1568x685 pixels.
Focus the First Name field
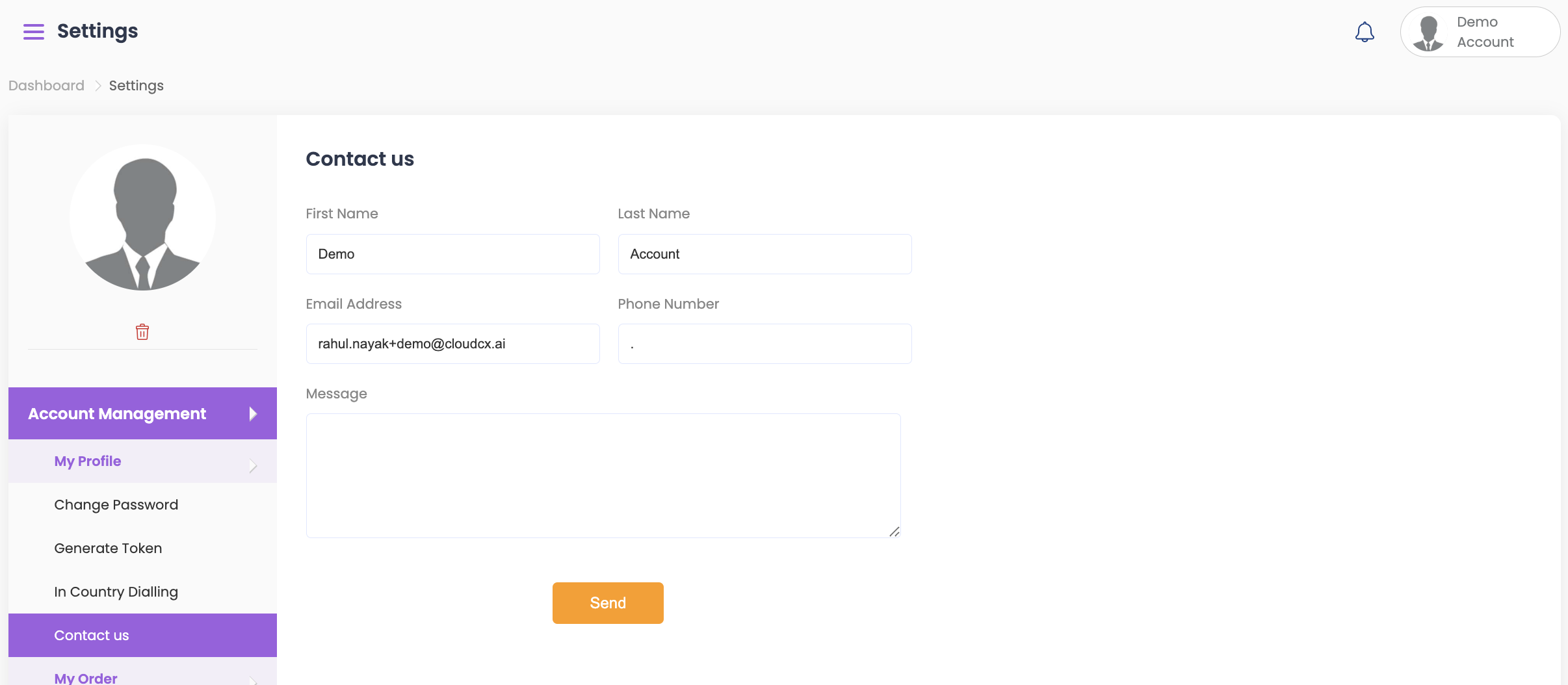click(x=452, y=254)
